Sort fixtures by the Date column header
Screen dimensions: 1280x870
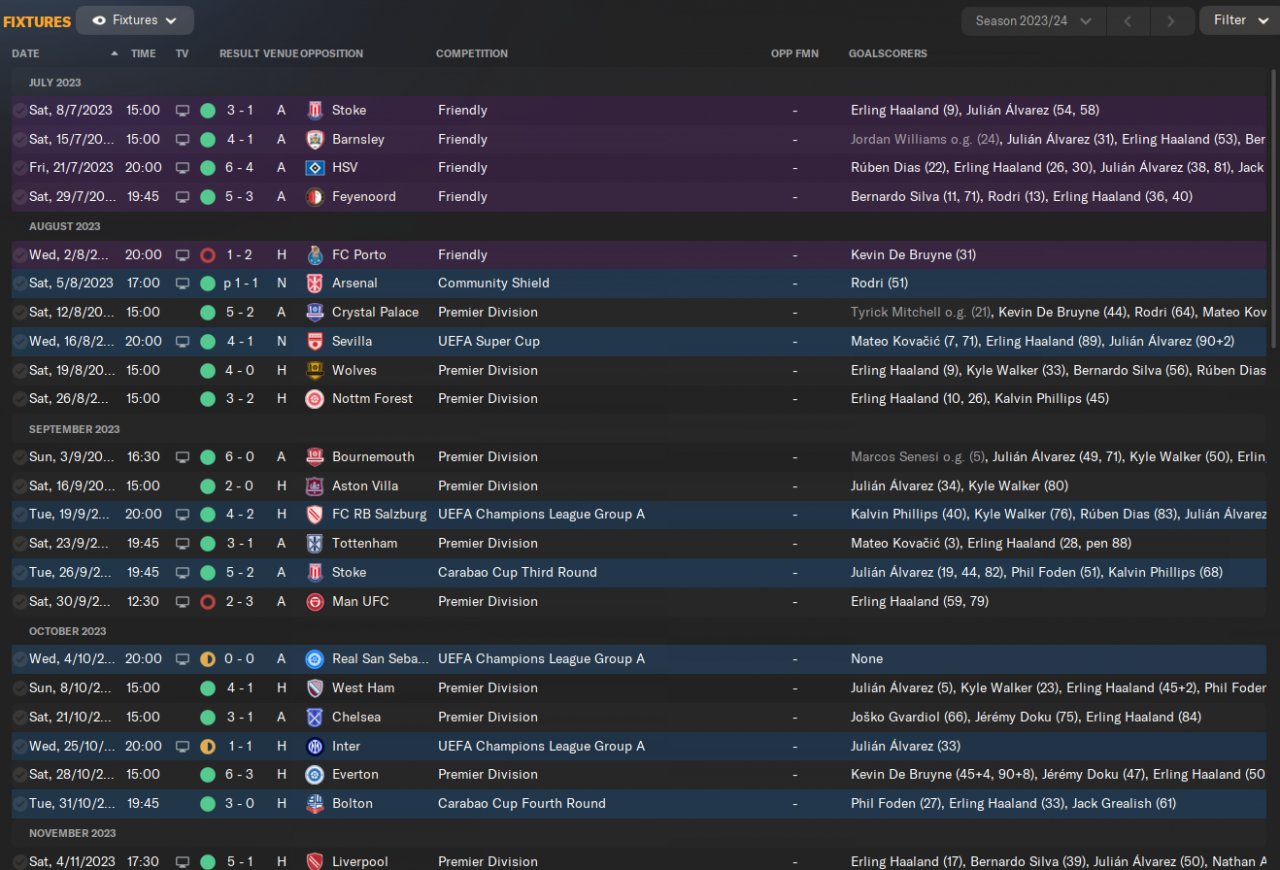click(x=26, y=53)
